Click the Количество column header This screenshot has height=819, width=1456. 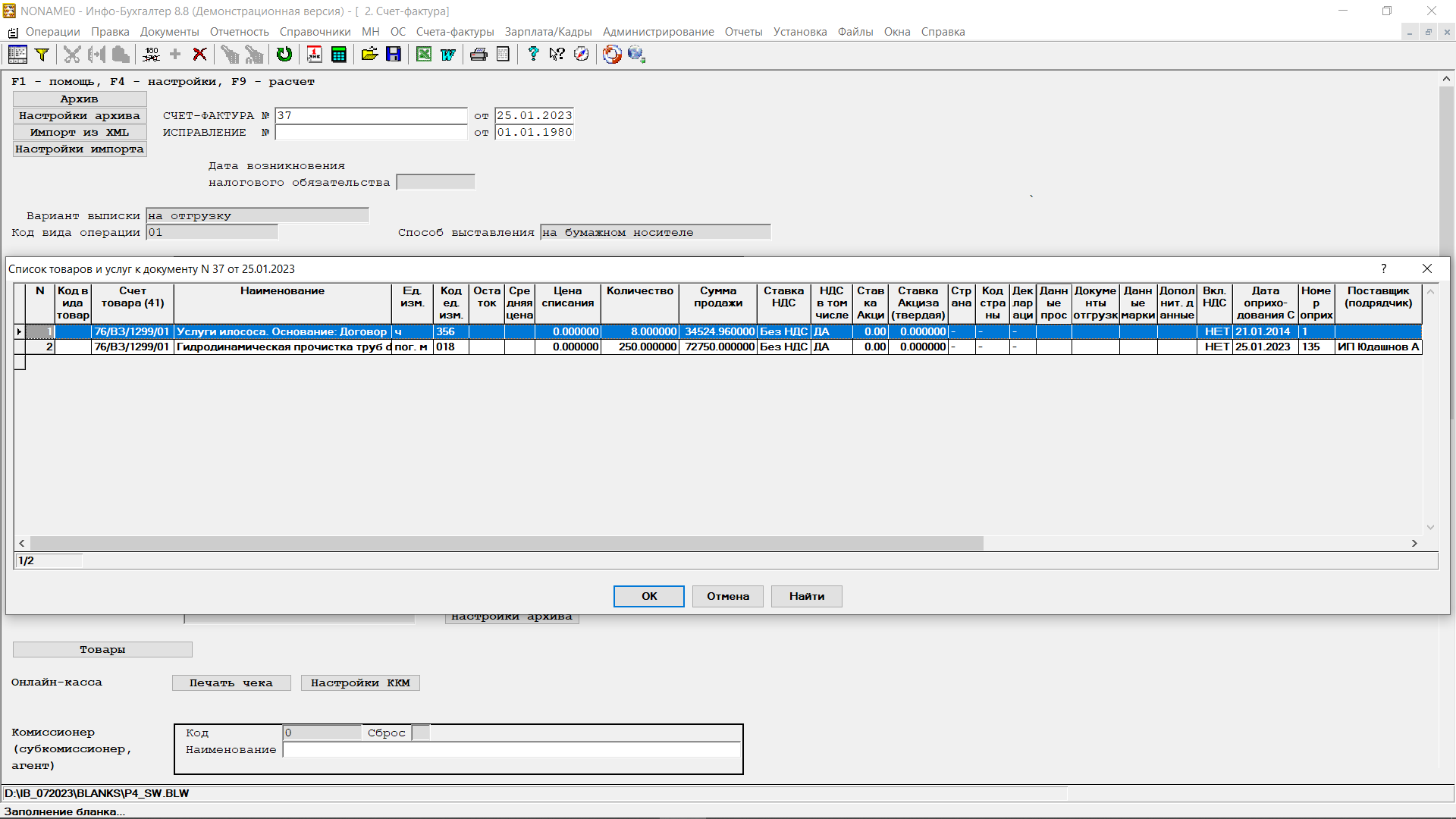[x=640, y=303]
